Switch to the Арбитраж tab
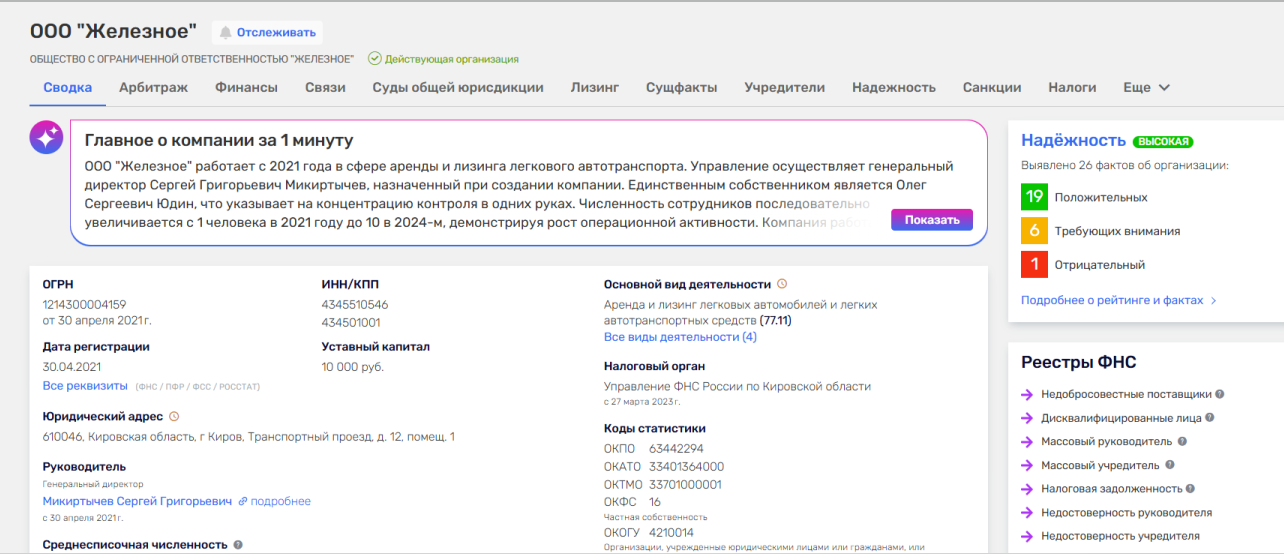Viewport: 1284px width, 554px height. tap(153, 88)
